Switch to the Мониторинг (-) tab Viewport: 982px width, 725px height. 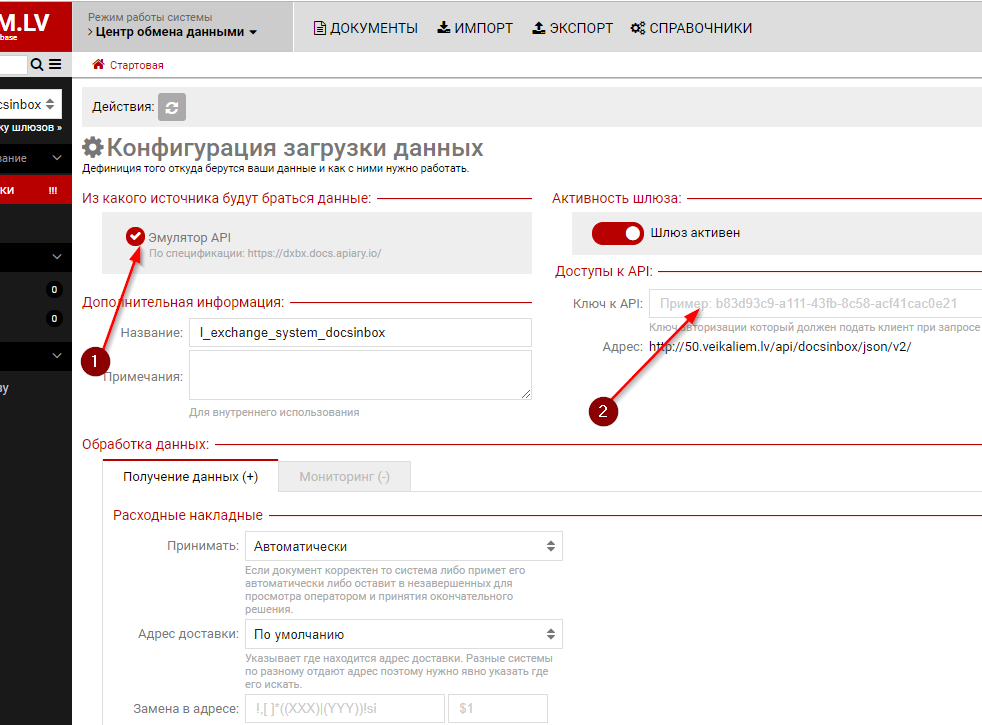click(x=344, y=477)
